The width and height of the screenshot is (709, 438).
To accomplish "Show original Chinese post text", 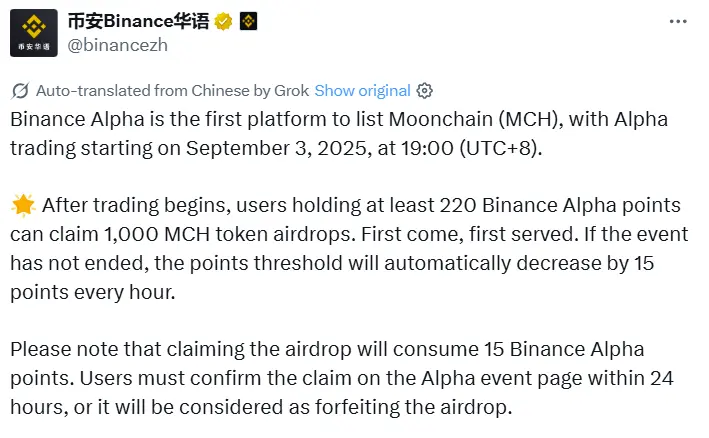I will click(362, 90).
